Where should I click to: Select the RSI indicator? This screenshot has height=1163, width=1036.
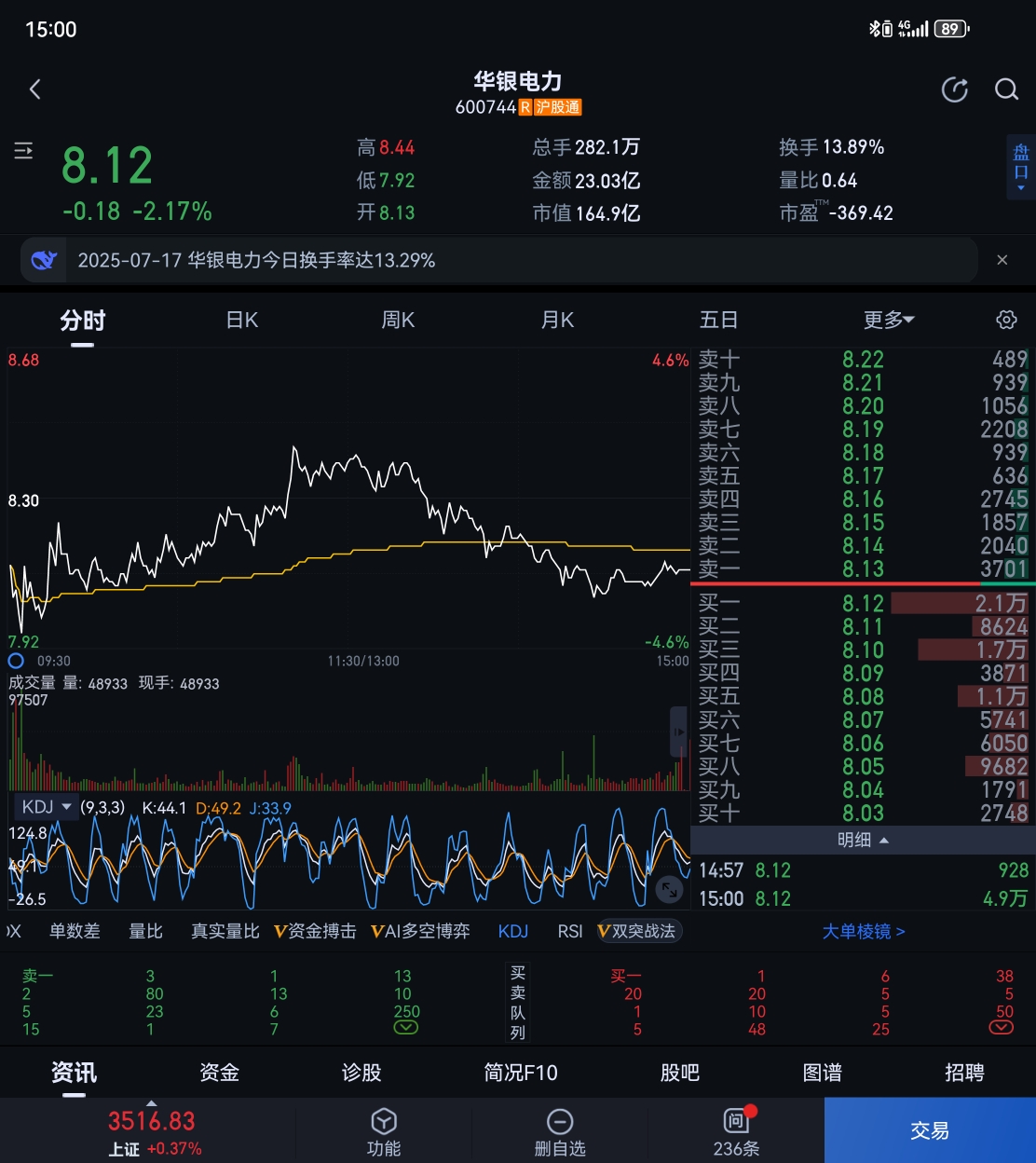[570, 931]
